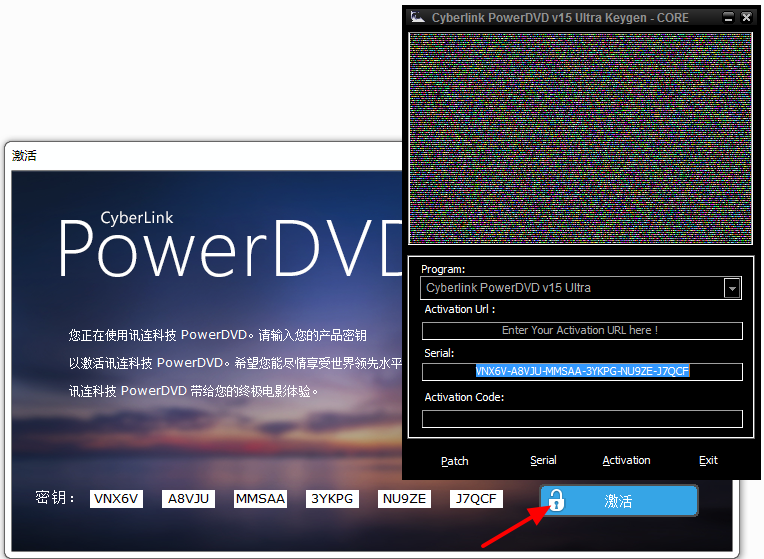Click the Serial button in Keygen
Screen dimensions: 764x559
coord(543,461)
